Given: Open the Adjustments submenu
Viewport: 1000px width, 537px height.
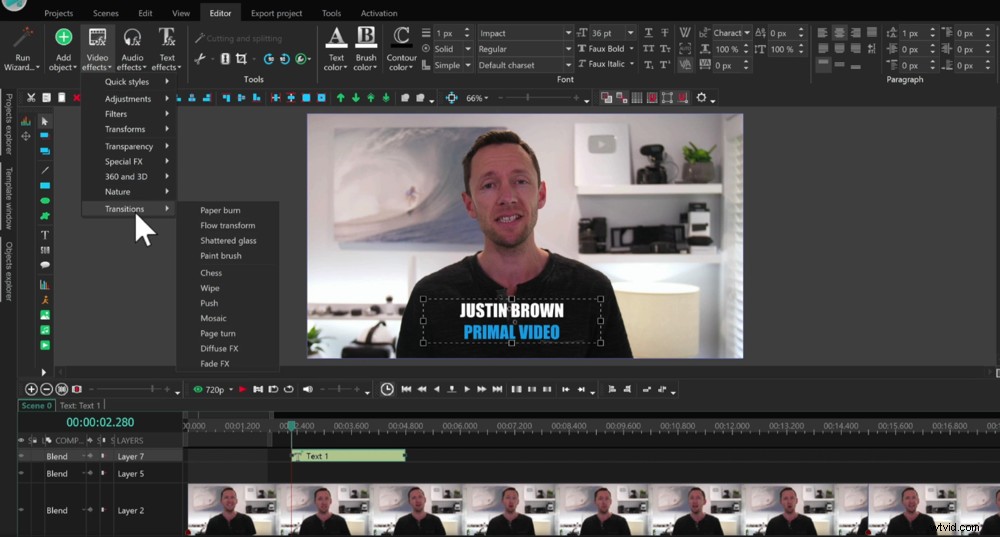Looking at the screenshot, I should (x=129, y=99).
